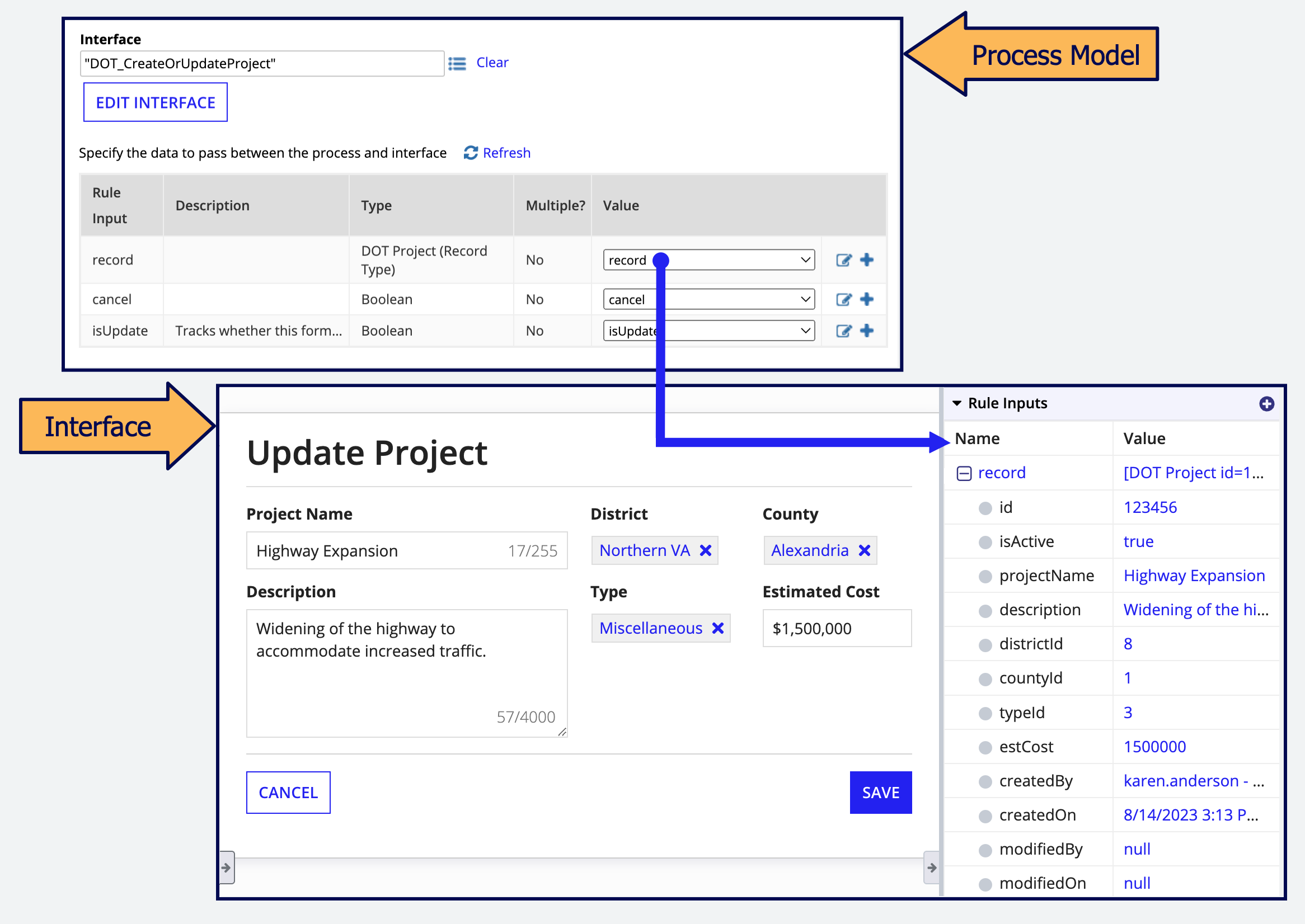
Task: Click the Project Name text field
Action: click(x=407, y=550)
